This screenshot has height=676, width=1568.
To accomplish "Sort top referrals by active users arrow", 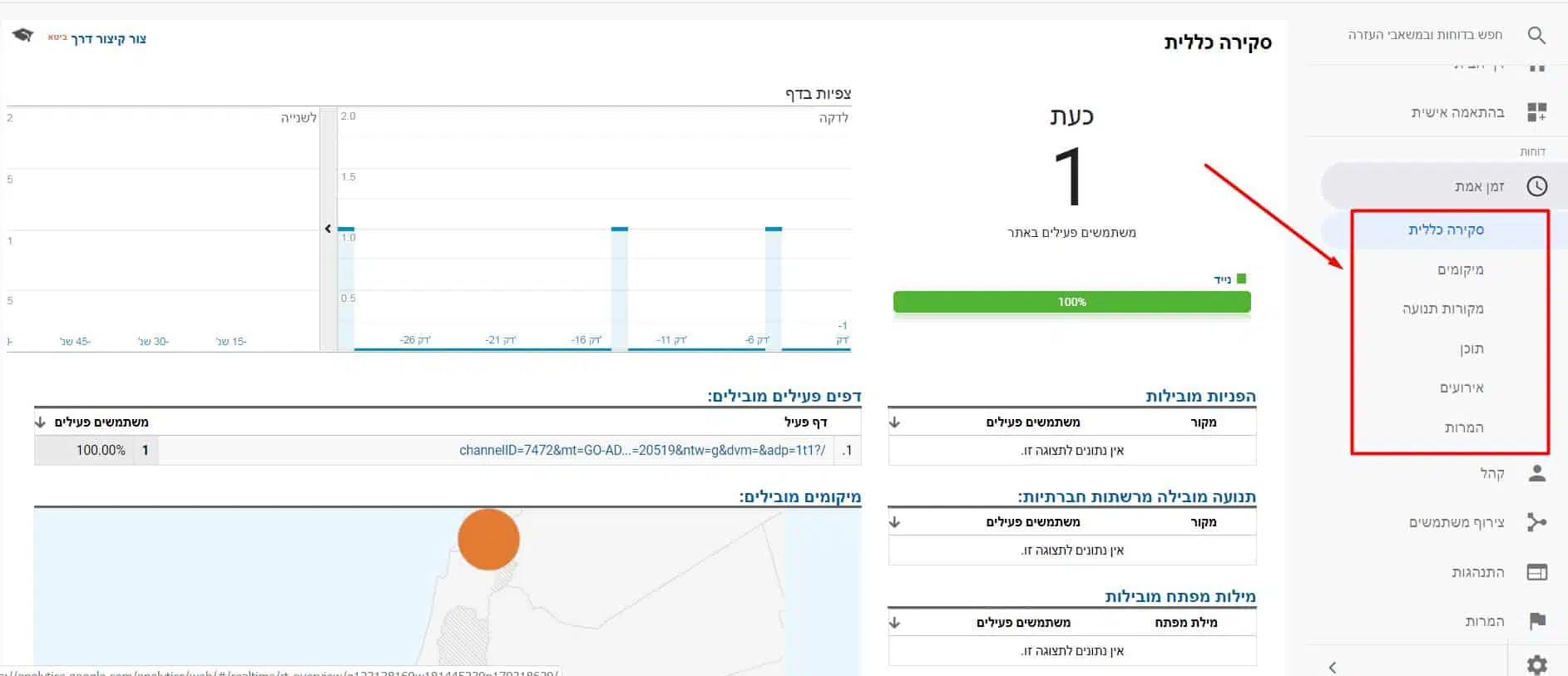I will point(895,422).
